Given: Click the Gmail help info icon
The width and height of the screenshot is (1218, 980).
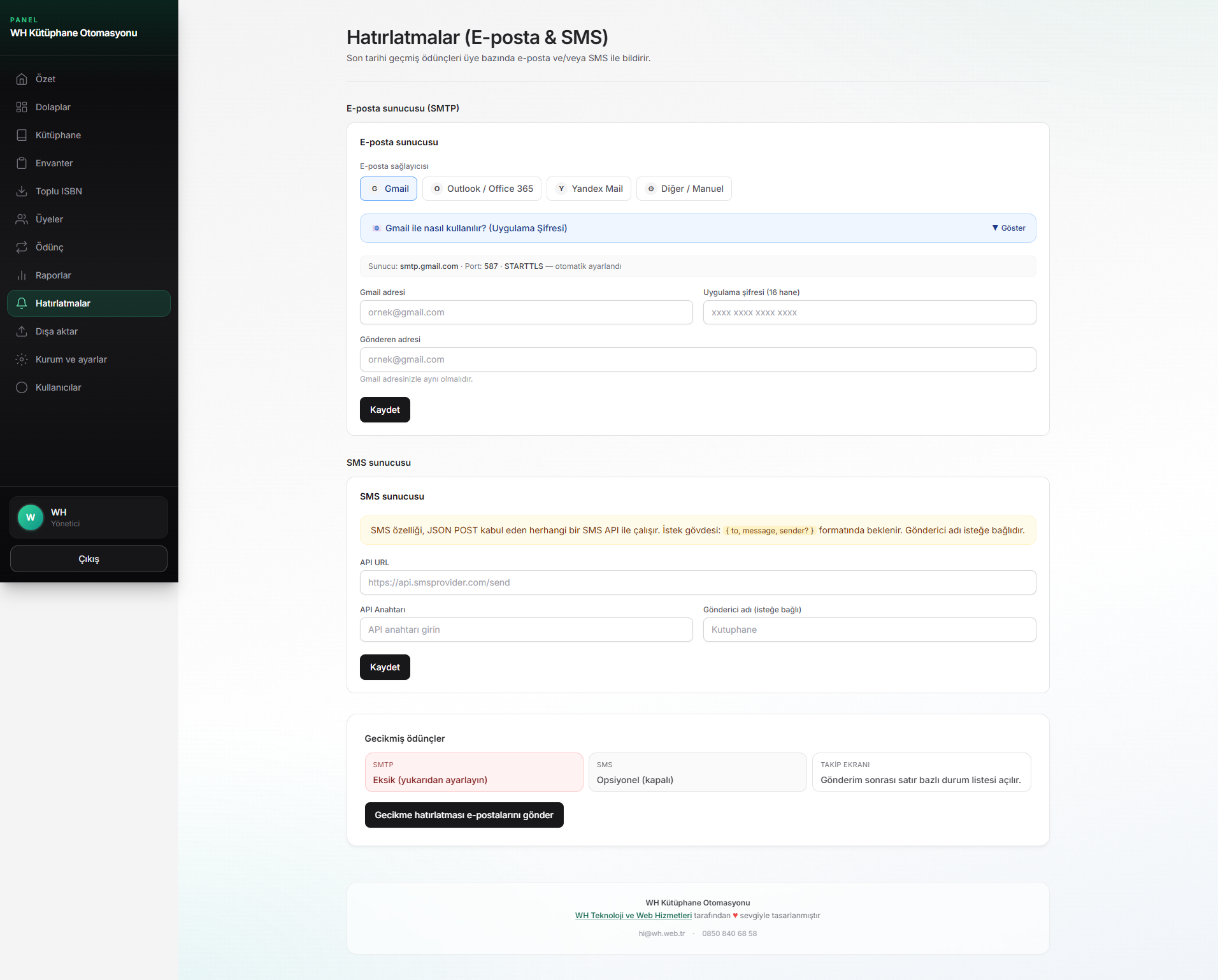Looking at the screenshot, I should coord(376,228).
